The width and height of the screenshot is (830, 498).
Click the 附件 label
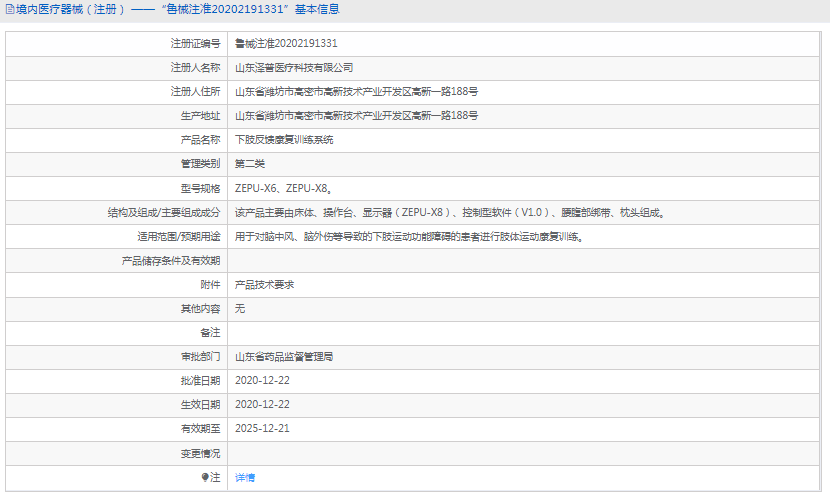click(x=210, y=285)
